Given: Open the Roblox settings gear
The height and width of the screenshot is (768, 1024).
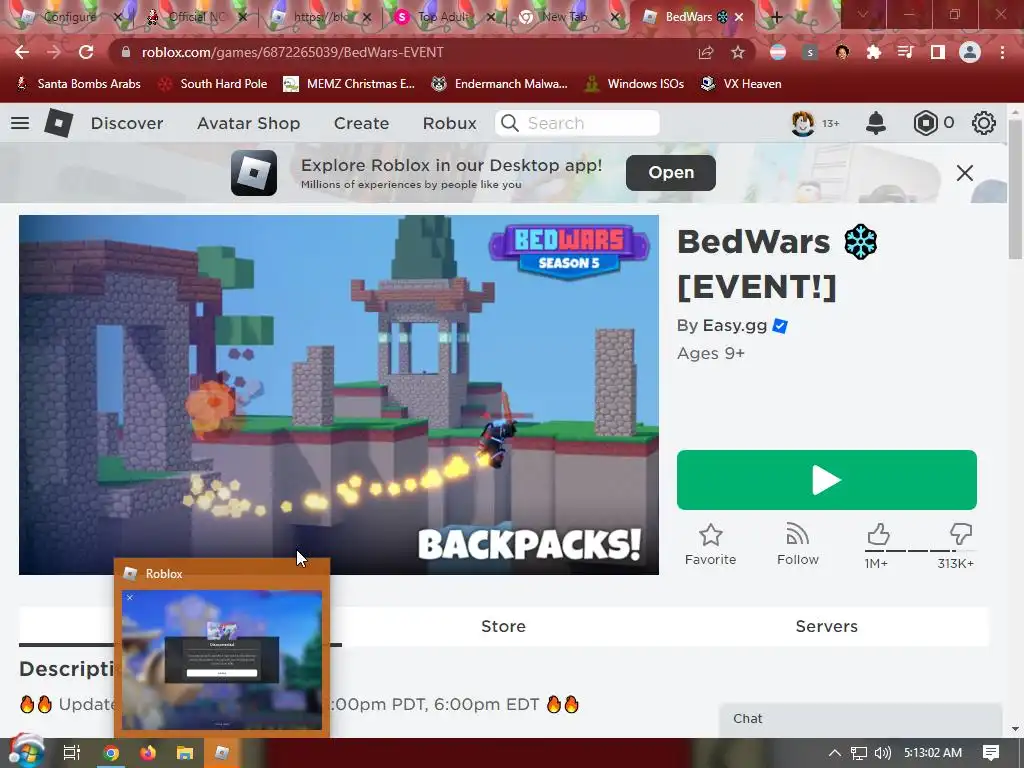Looking at the screenshot, I should click(x=984, y=123).
